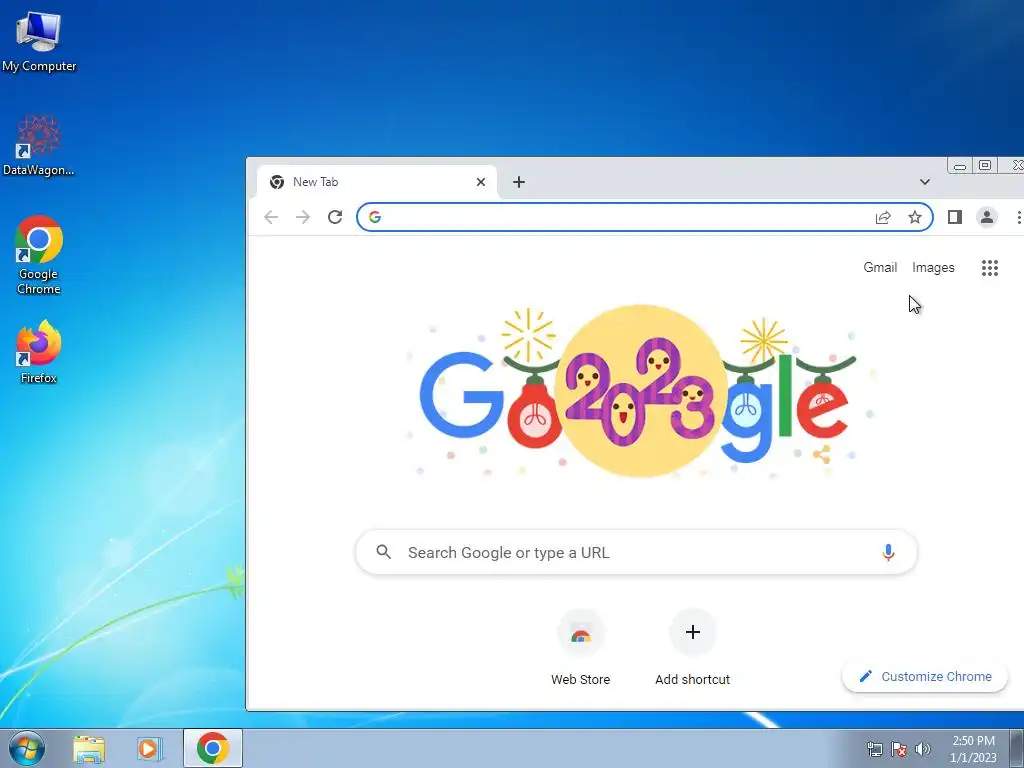Share the Google doodle

click(x=822, y=455)
